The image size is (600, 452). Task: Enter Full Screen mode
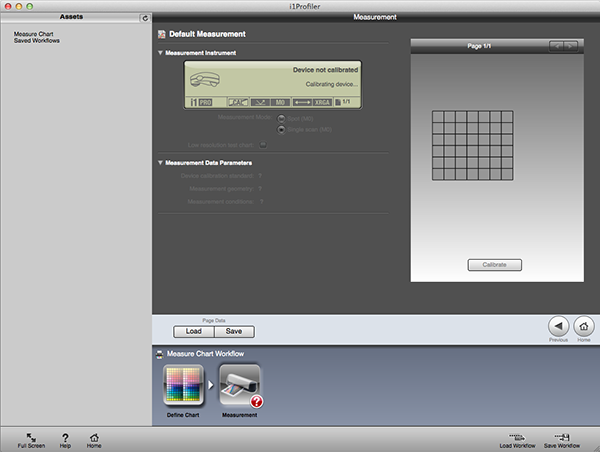pos(31,441)
